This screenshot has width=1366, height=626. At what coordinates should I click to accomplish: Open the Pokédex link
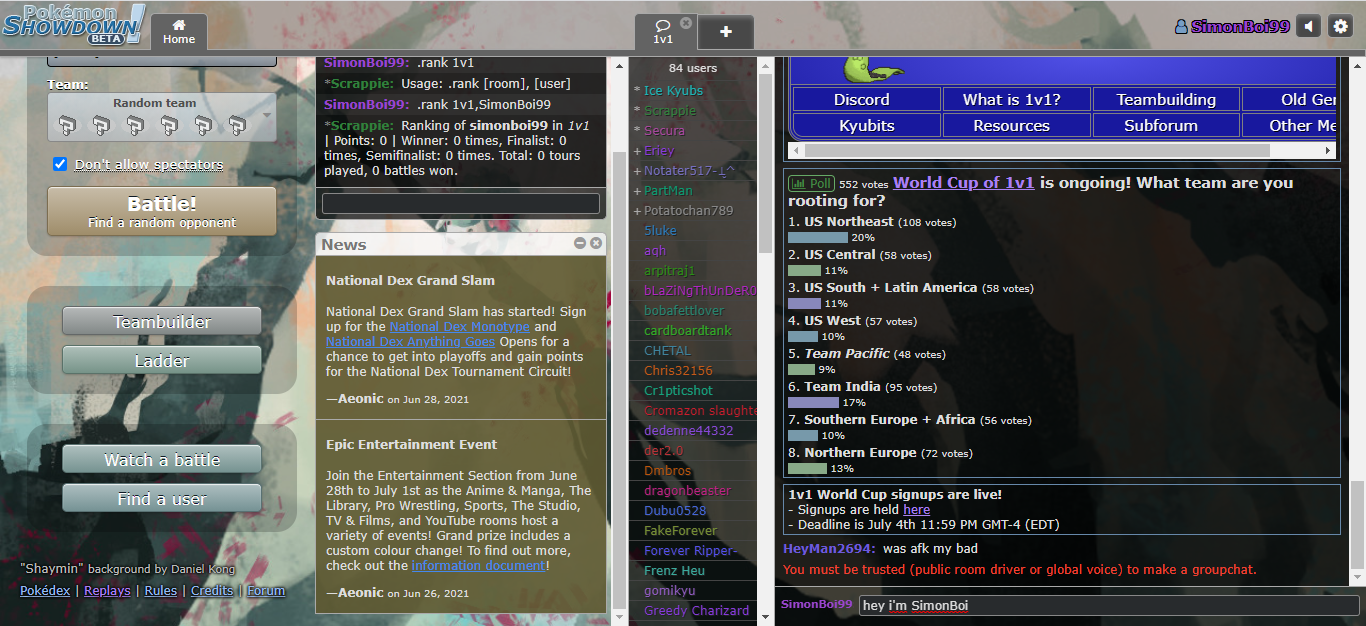point(45,590)
